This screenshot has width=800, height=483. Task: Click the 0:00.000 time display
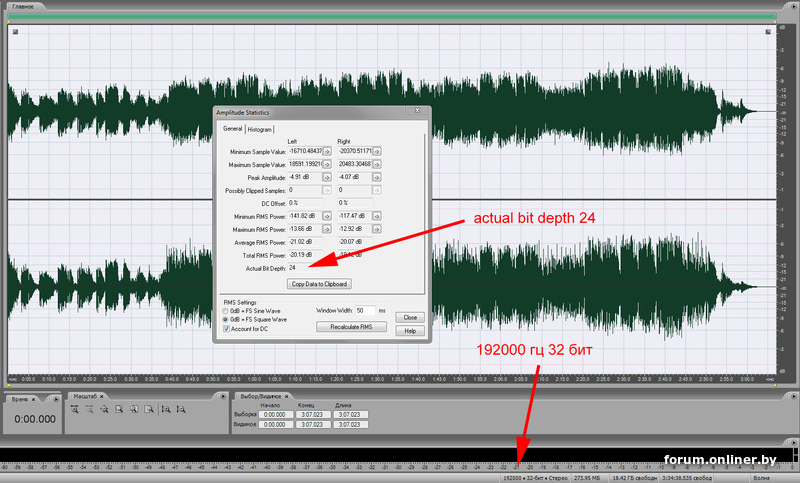pos(35,419)
